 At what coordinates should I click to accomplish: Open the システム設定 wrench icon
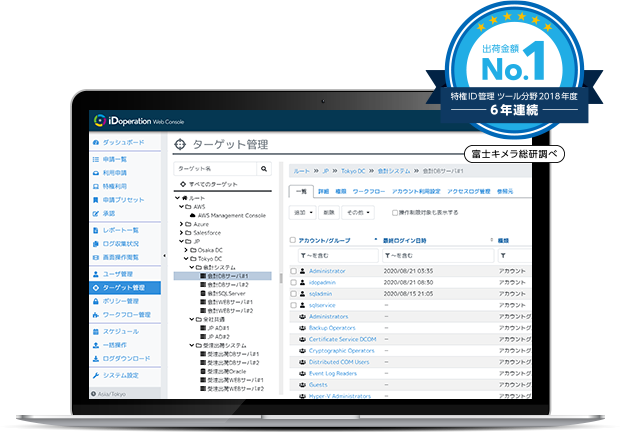96,376
